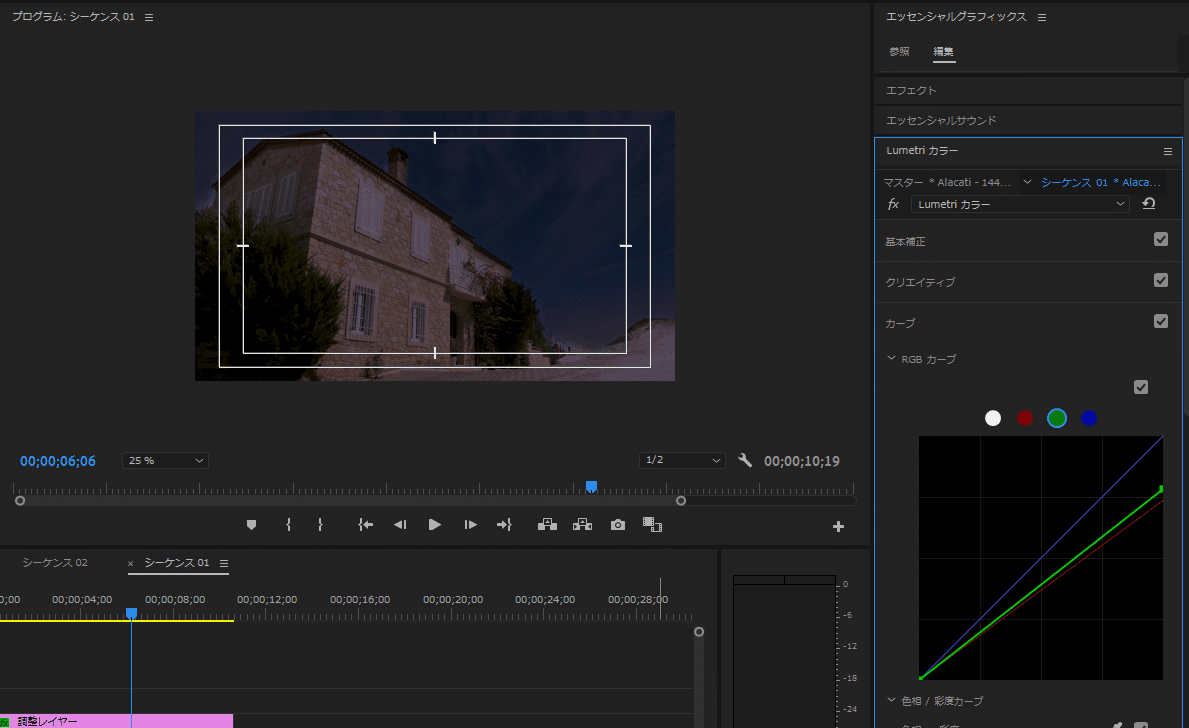Collapse the RGB カーブ section
This screenshot has height=728, width=1189.
891,359
